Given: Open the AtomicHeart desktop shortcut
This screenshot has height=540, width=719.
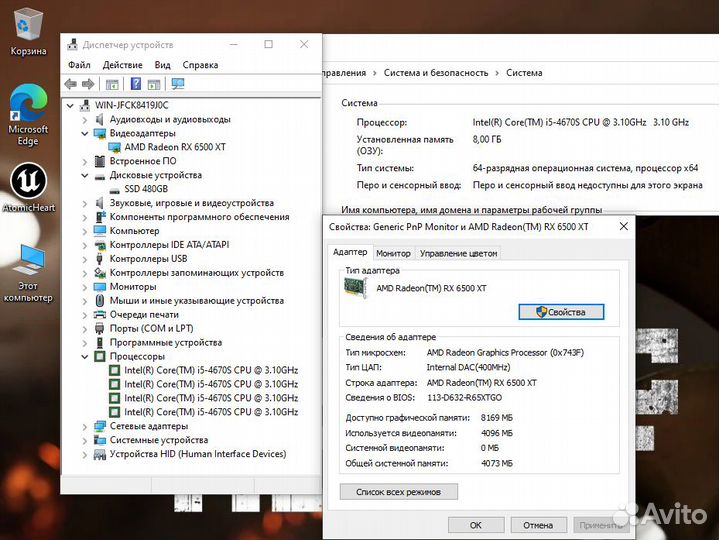Looking at the screenshot, I should click(x=28, y=187).
